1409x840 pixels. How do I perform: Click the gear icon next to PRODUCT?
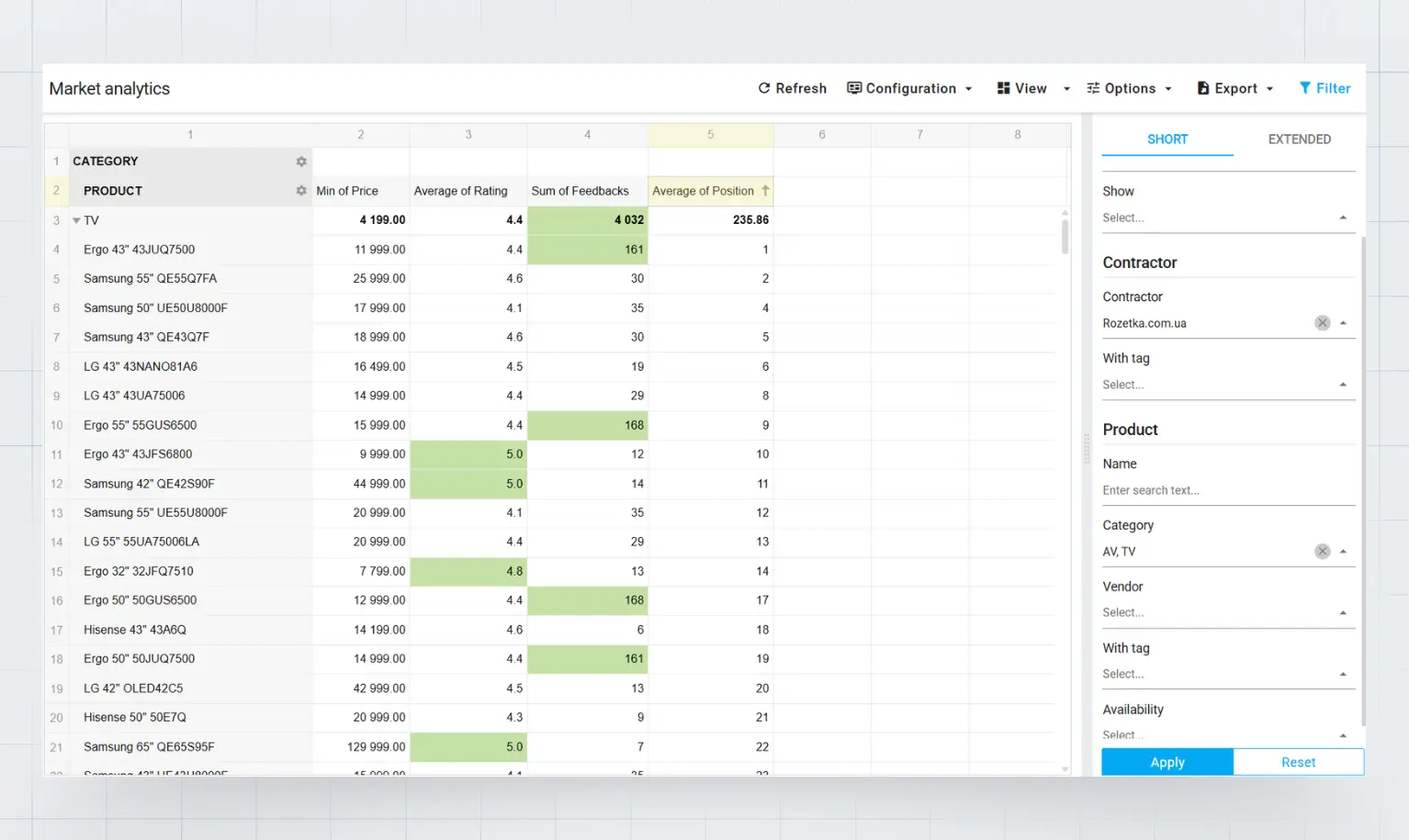point(300,190)
